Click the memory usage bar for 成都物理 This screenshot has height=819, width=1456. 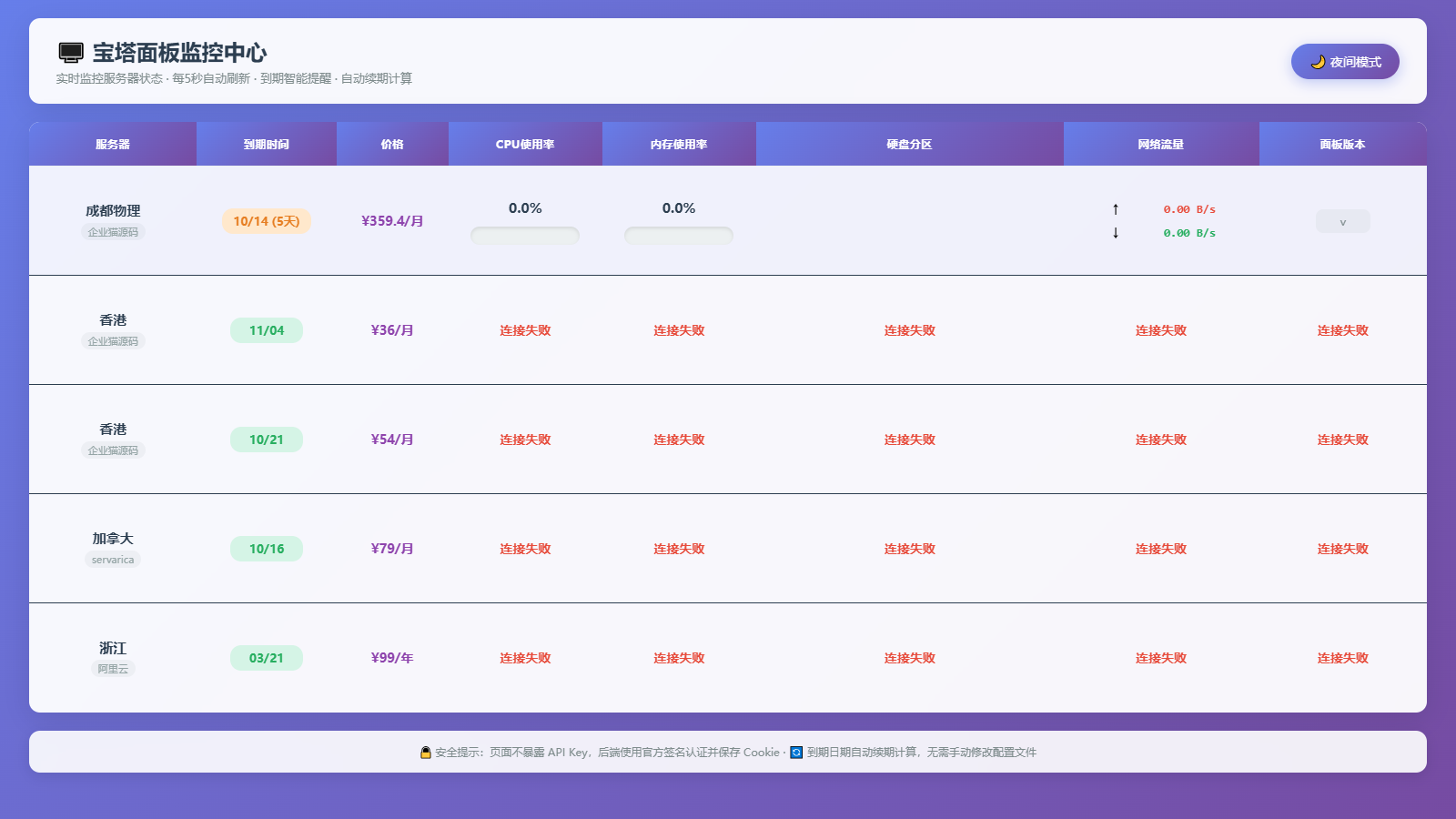pyautogui.click(x=679, y=236)
